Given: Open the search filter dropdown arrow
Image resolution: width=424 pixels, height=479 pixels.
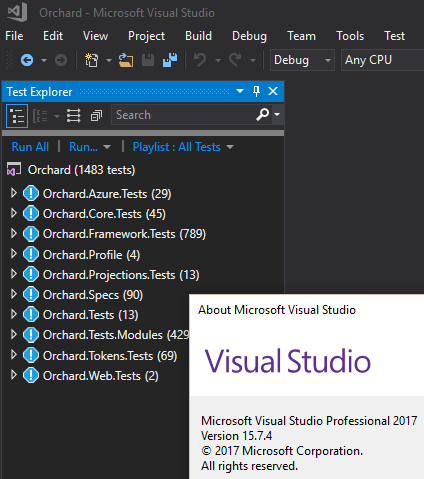Looking at the screenshot, I should tap(277, 114).
